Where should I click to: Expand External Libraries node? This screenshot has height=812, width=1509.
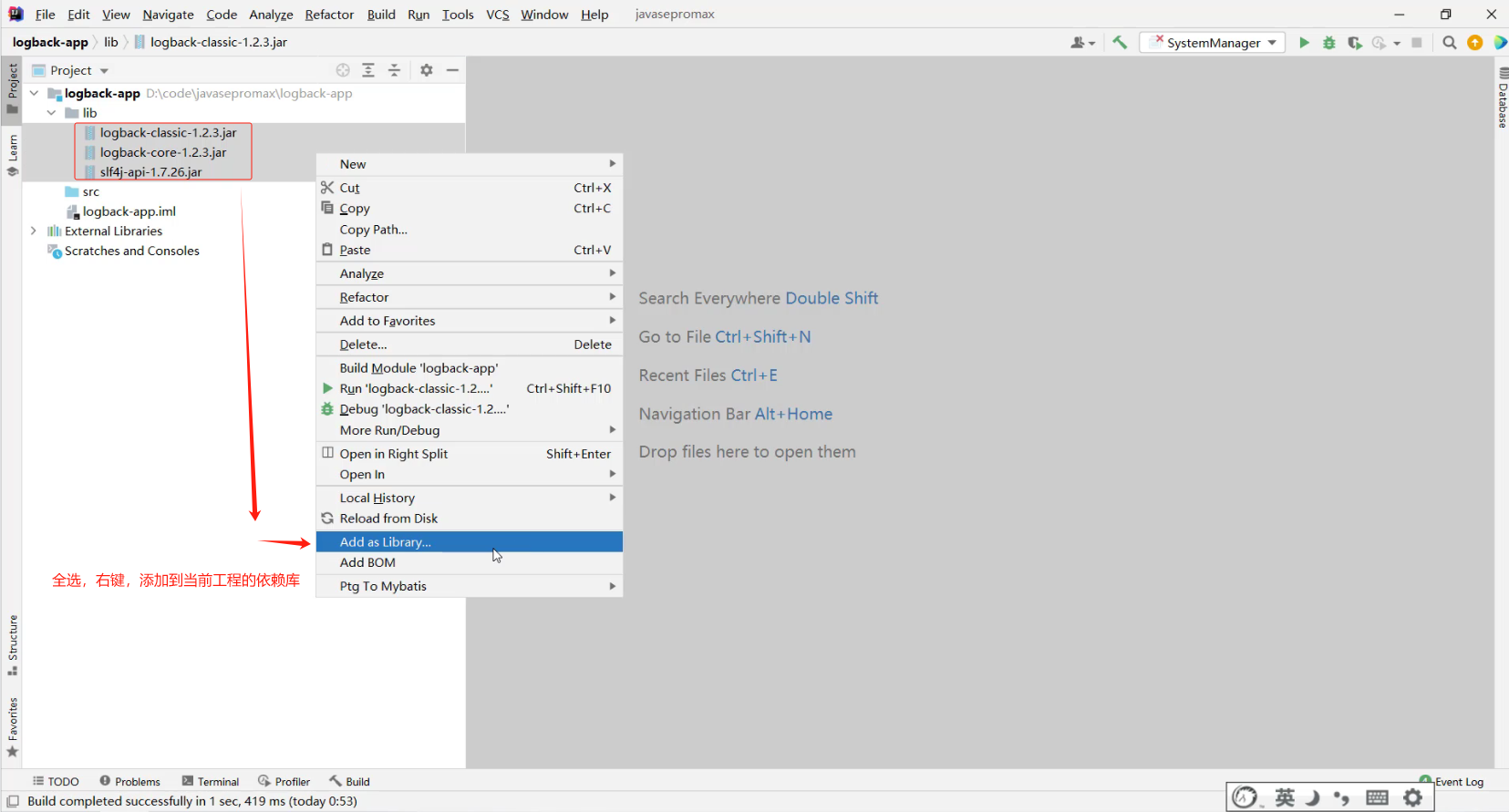pos(34,231)
